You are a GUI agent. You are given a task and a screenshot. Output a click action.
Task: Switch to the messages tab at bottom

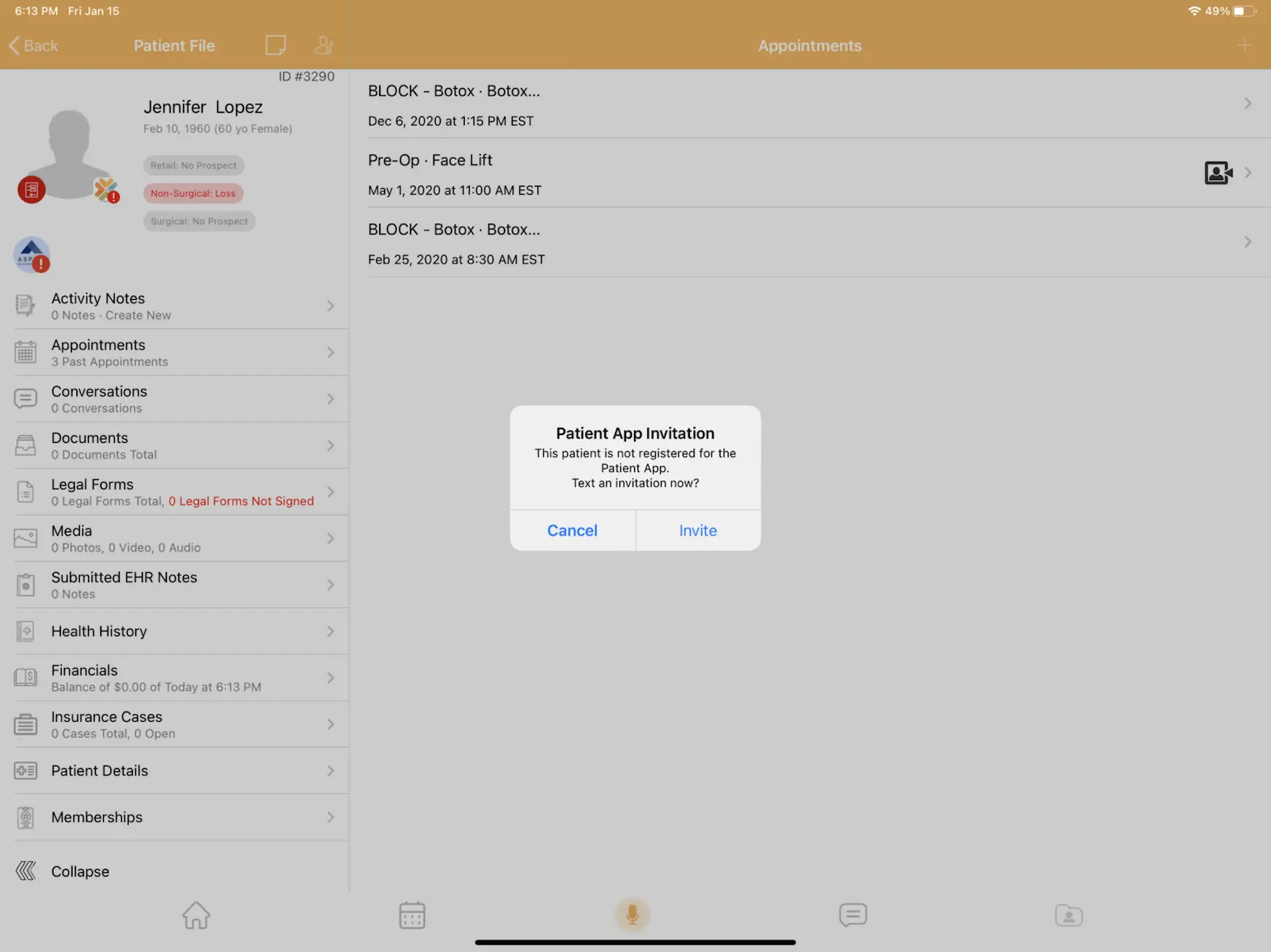click(x=853, y=915)
